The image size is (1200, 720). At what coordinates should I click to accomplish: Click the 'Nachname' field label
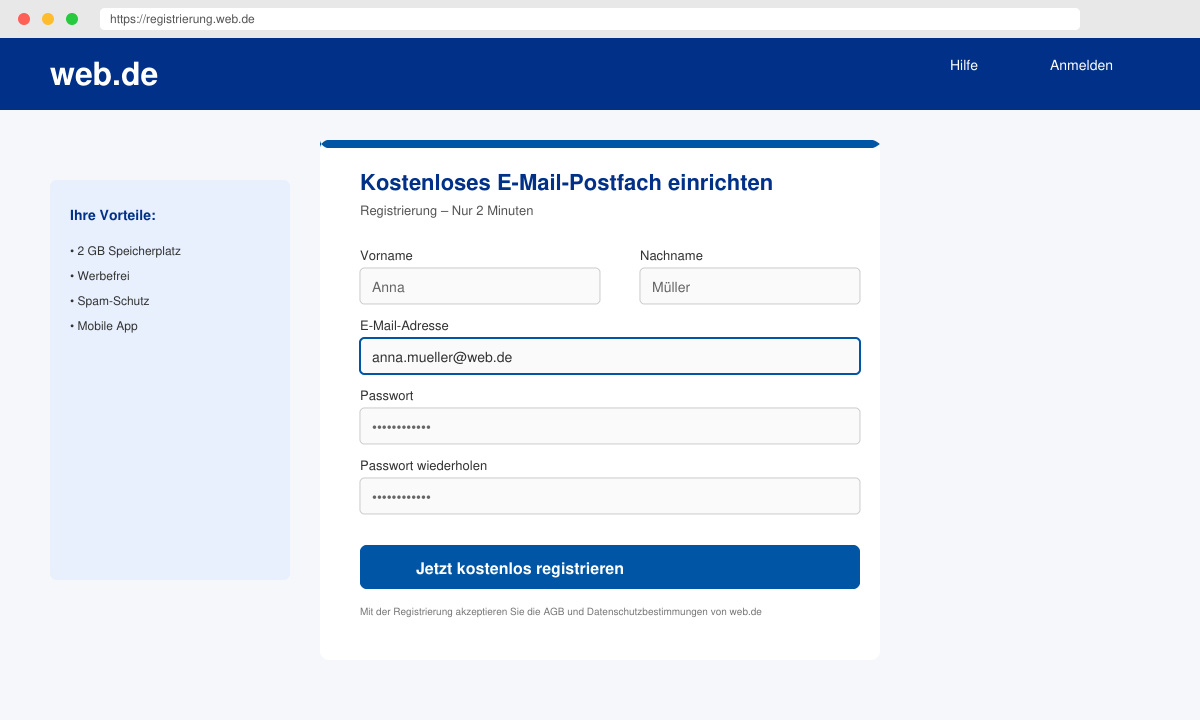(x=671, y=256)
